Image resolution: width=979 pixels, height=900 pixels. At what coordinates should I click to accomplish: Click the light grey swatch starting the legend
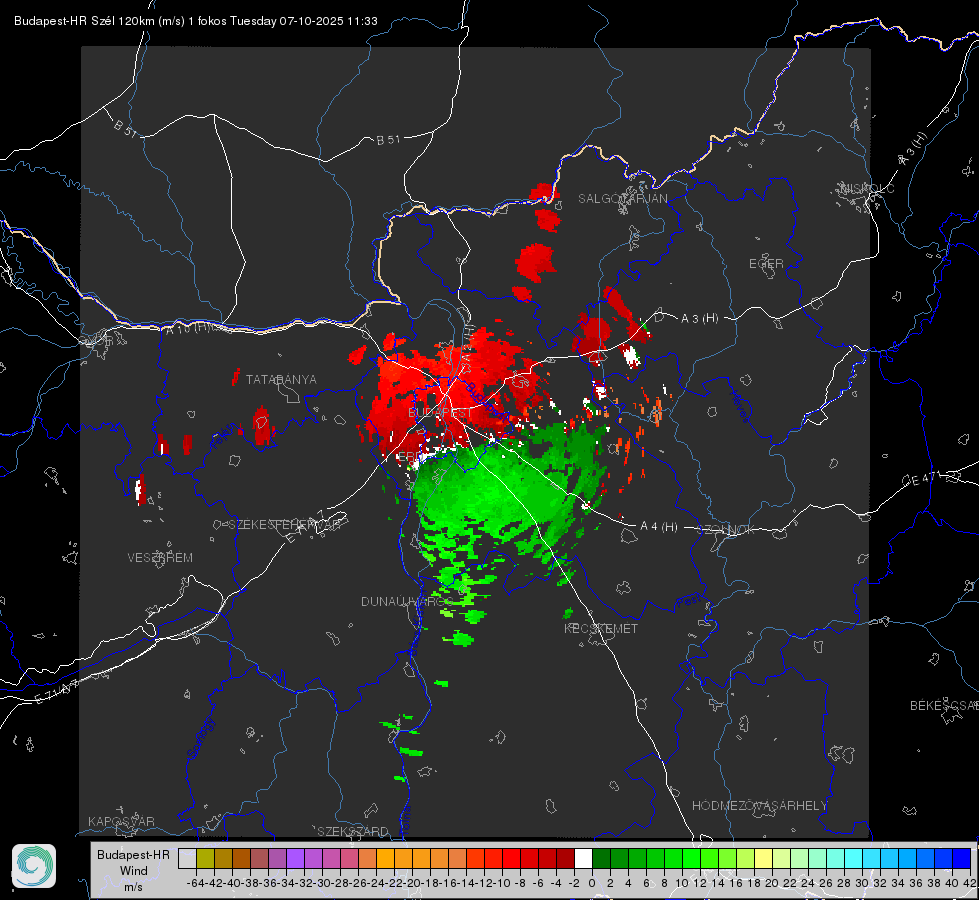click(x=187, y=859)
